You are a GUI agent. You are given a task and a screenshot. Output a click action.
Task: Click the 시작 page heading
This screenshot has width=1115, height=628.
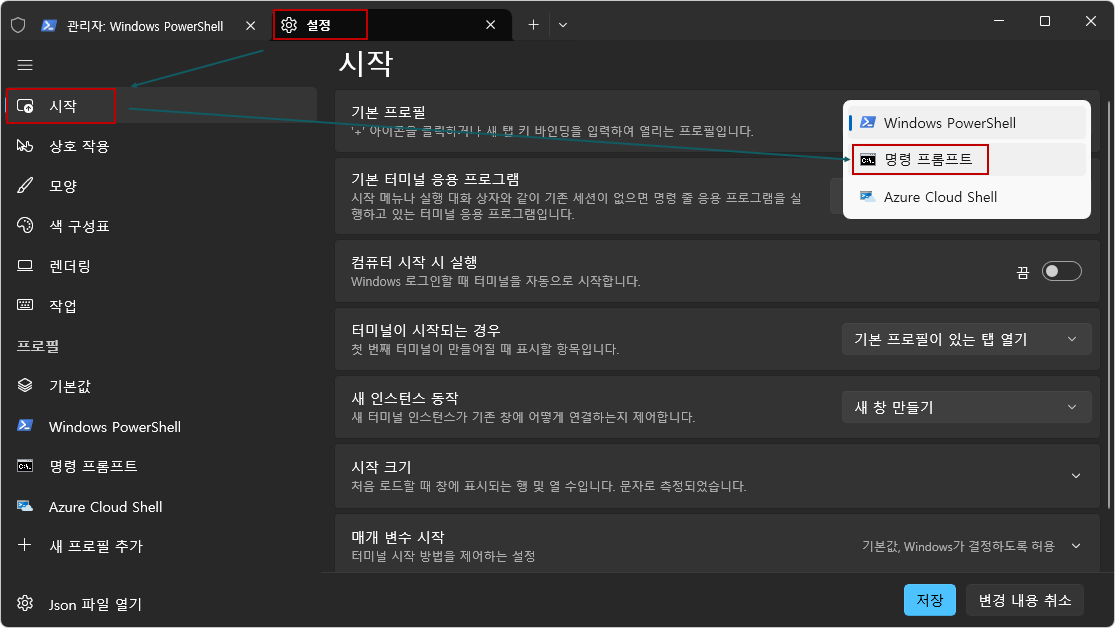(366, 63)
